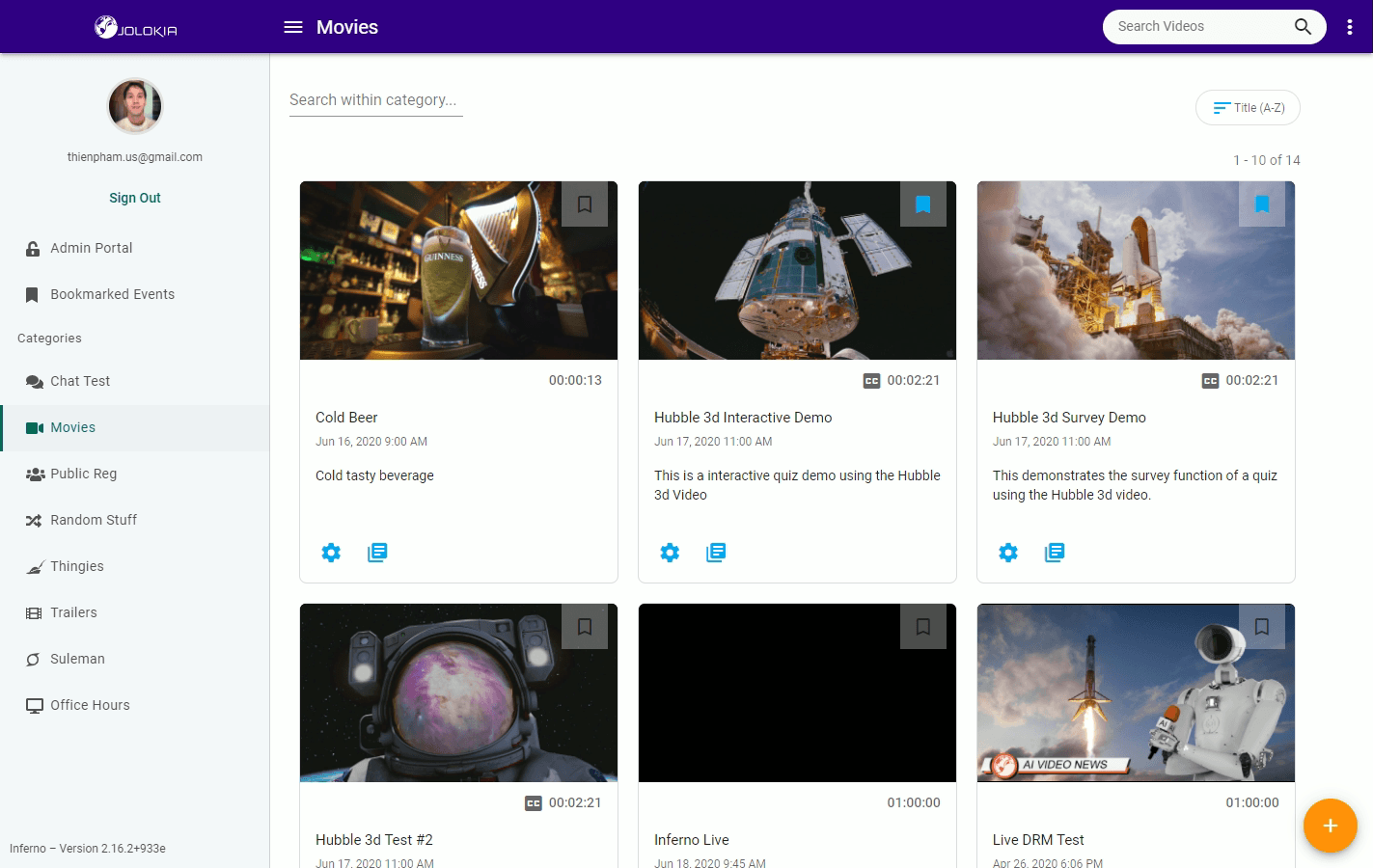Open settings gear for Hubble 3d Interactive Demo
The height and width of the screenshot is (868, 1373).
670,553
